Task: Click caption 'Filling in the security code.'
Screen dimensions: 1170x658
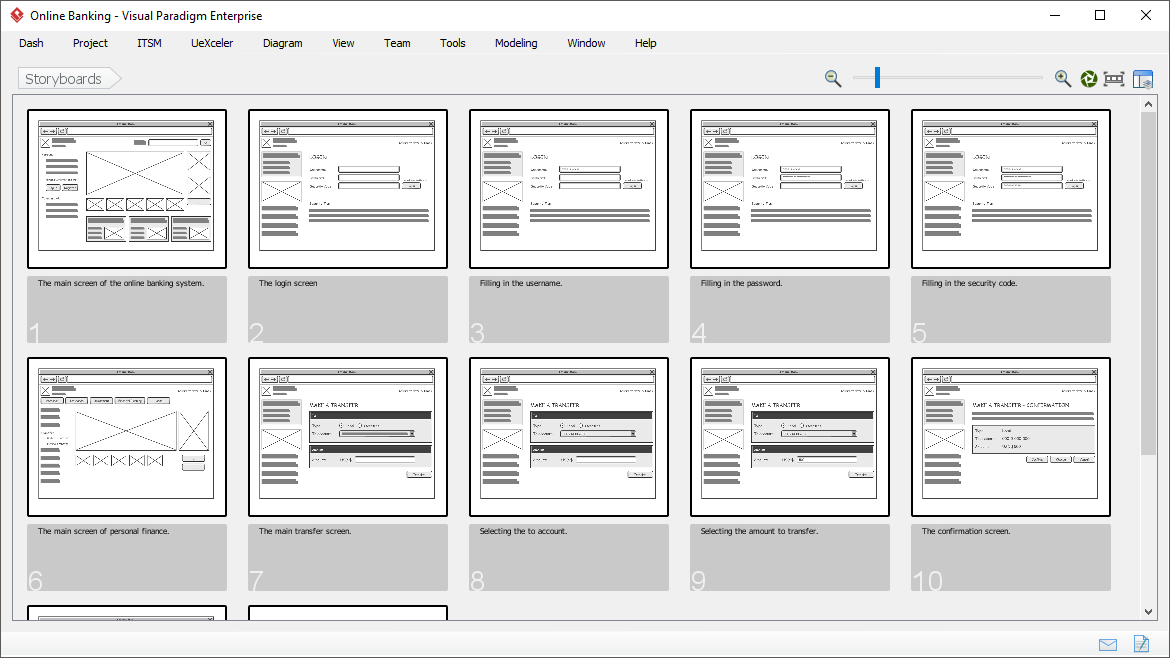Action: [x=969, y=283]
